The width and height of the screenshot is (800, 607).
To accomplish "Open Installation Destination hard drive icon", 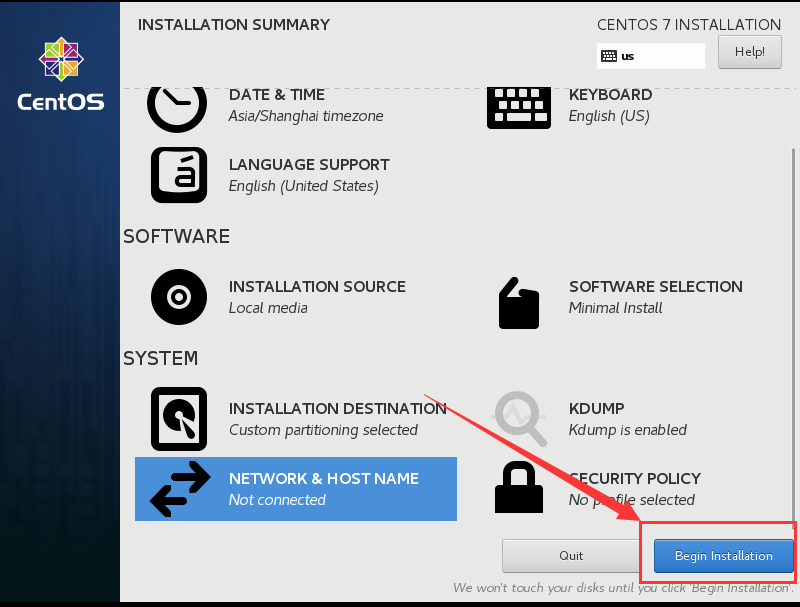I will tap(179, 419).
